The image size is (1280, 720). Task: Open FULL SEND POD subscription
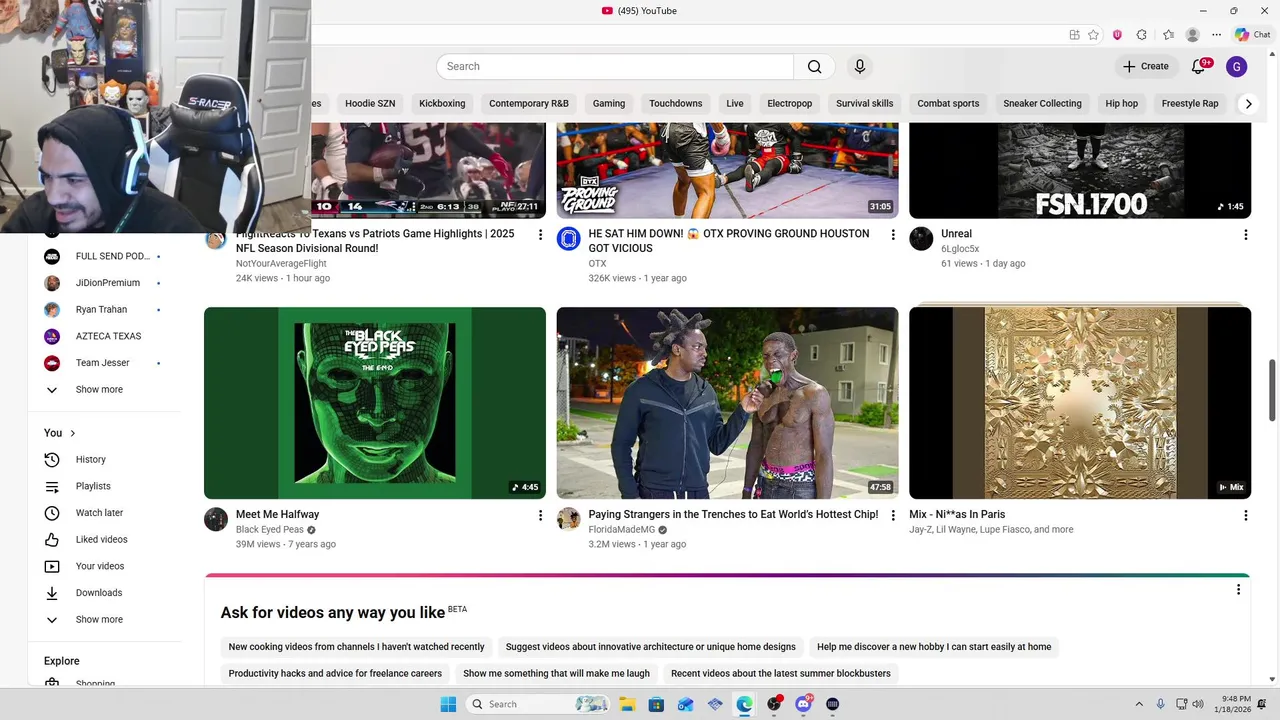point(105,256)
